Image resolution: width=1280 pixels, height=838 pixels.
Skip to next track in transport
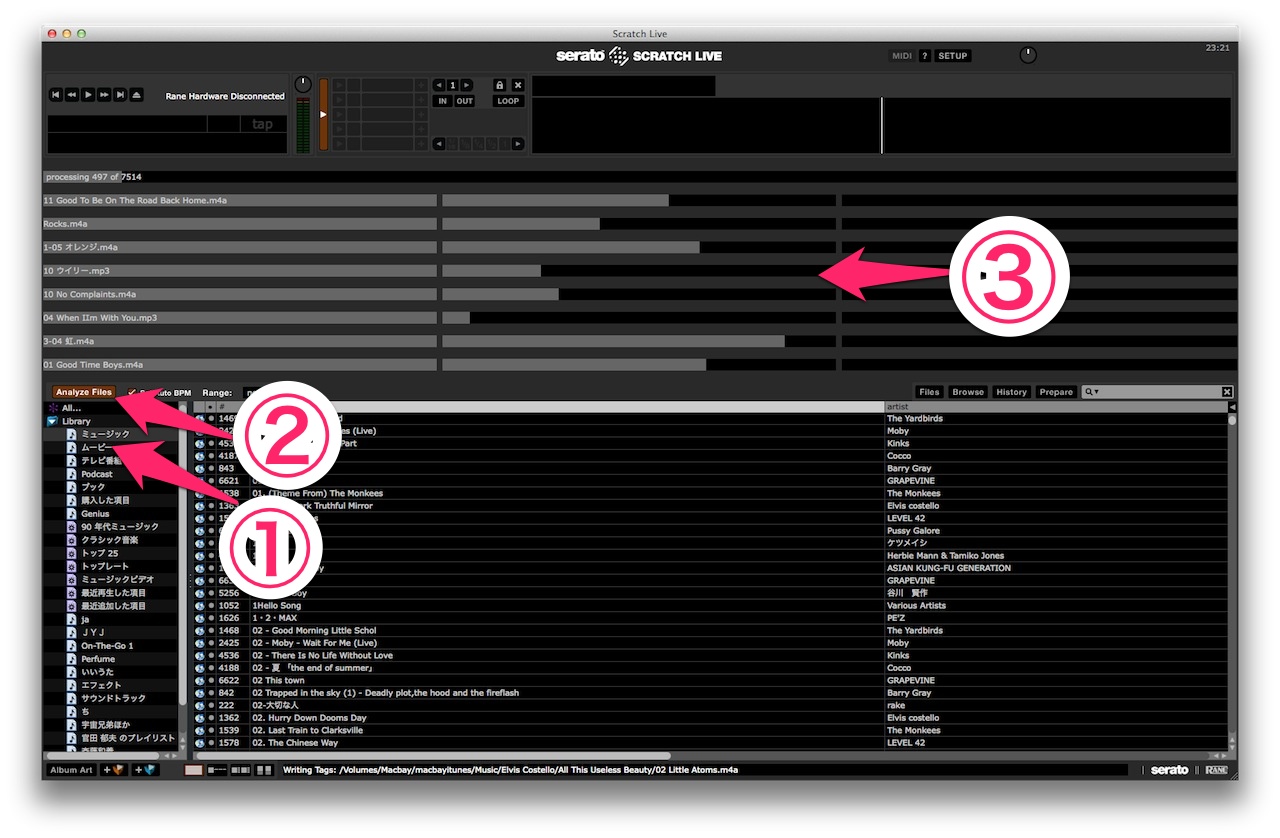120,95
